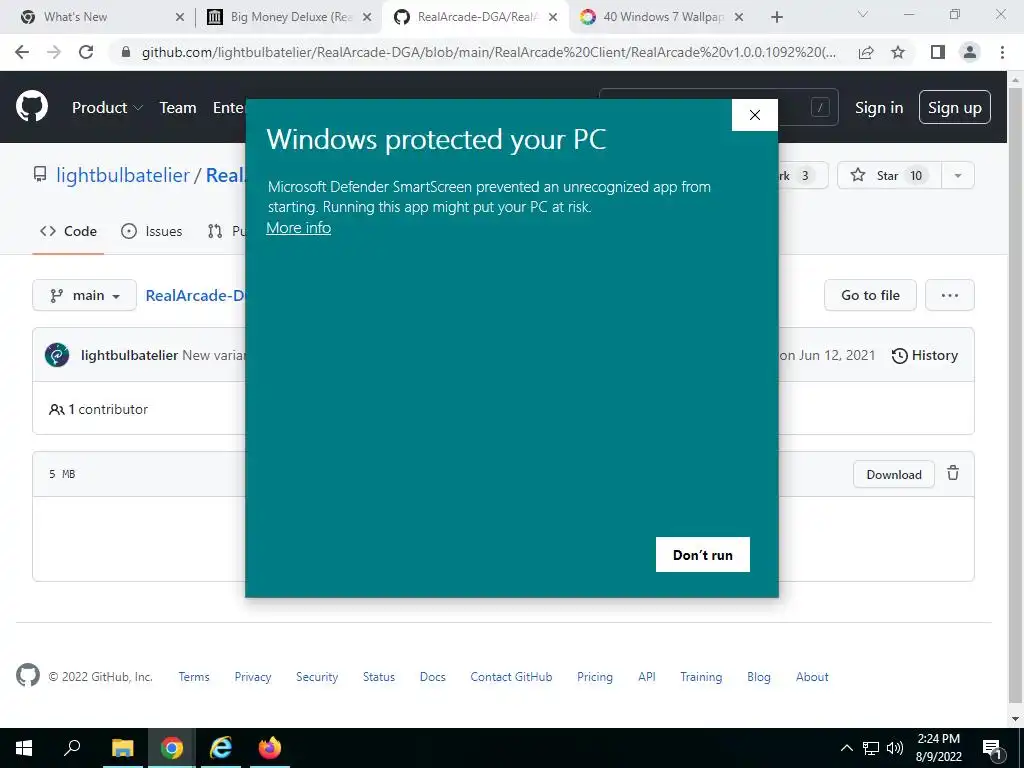Screen dimensions: 1024x768
Task: Open Chrome tab search chevron
Action: pyautogui.click(x=862, y=14)
